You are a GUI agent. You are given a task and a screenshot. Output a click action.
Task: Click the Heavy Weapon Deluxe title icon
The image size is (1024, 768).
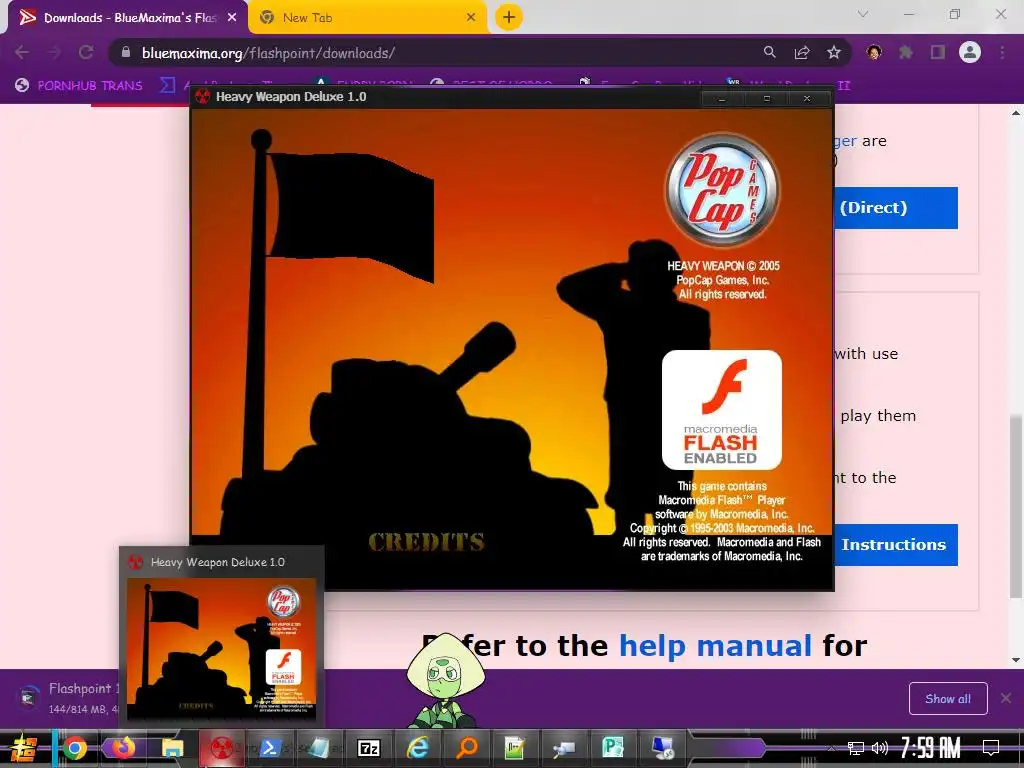pyautogui.click(x=202, y=97)
